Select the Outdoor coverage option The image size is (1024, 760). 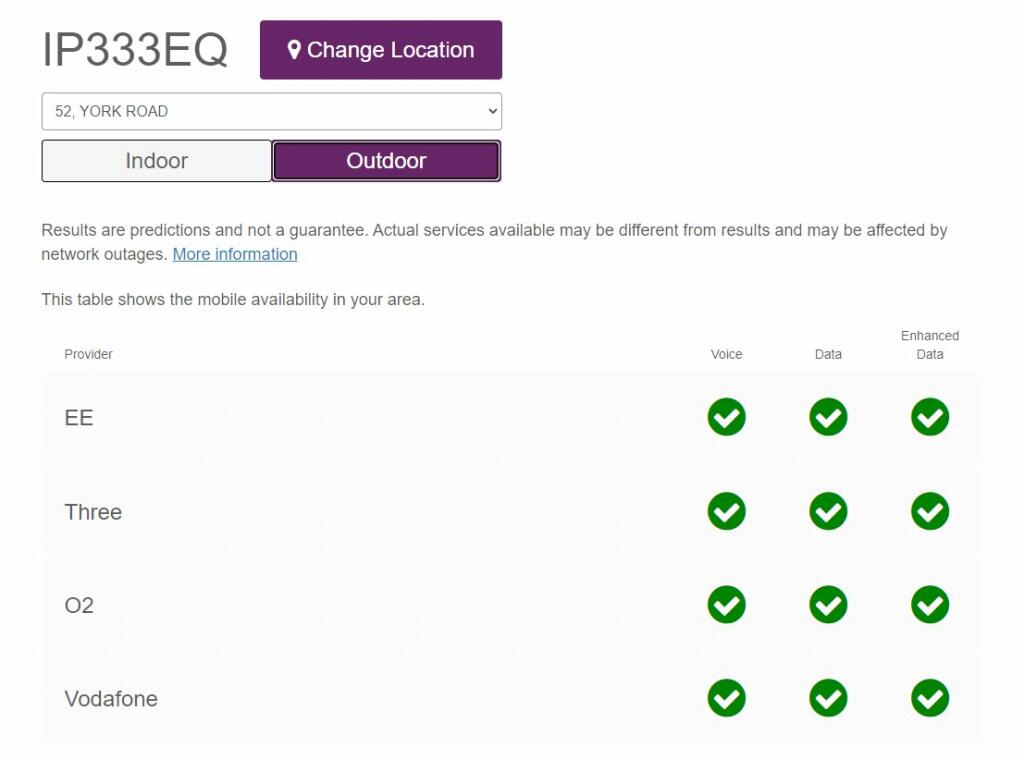click(386, 161)
